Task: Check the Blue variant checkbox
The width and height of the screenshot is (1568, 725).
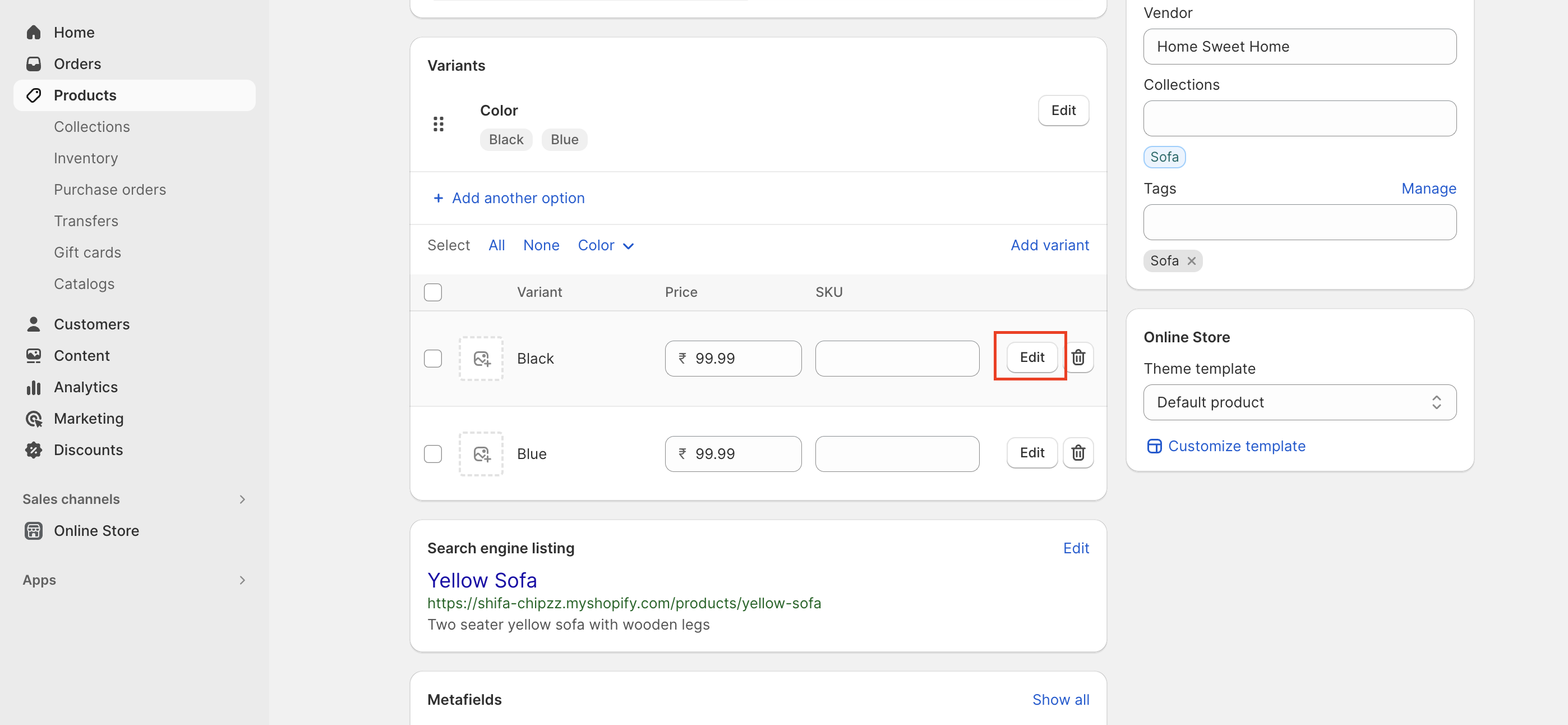Action: coord(433,454)
